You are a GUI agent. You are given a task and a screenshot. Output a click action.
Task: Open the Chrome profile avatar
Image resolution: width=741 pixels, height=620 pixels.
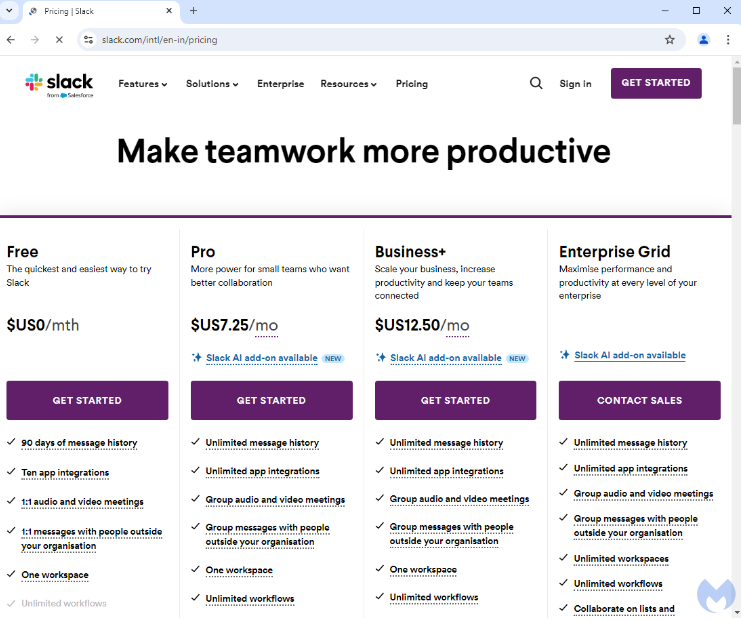(x=704, y=40)
